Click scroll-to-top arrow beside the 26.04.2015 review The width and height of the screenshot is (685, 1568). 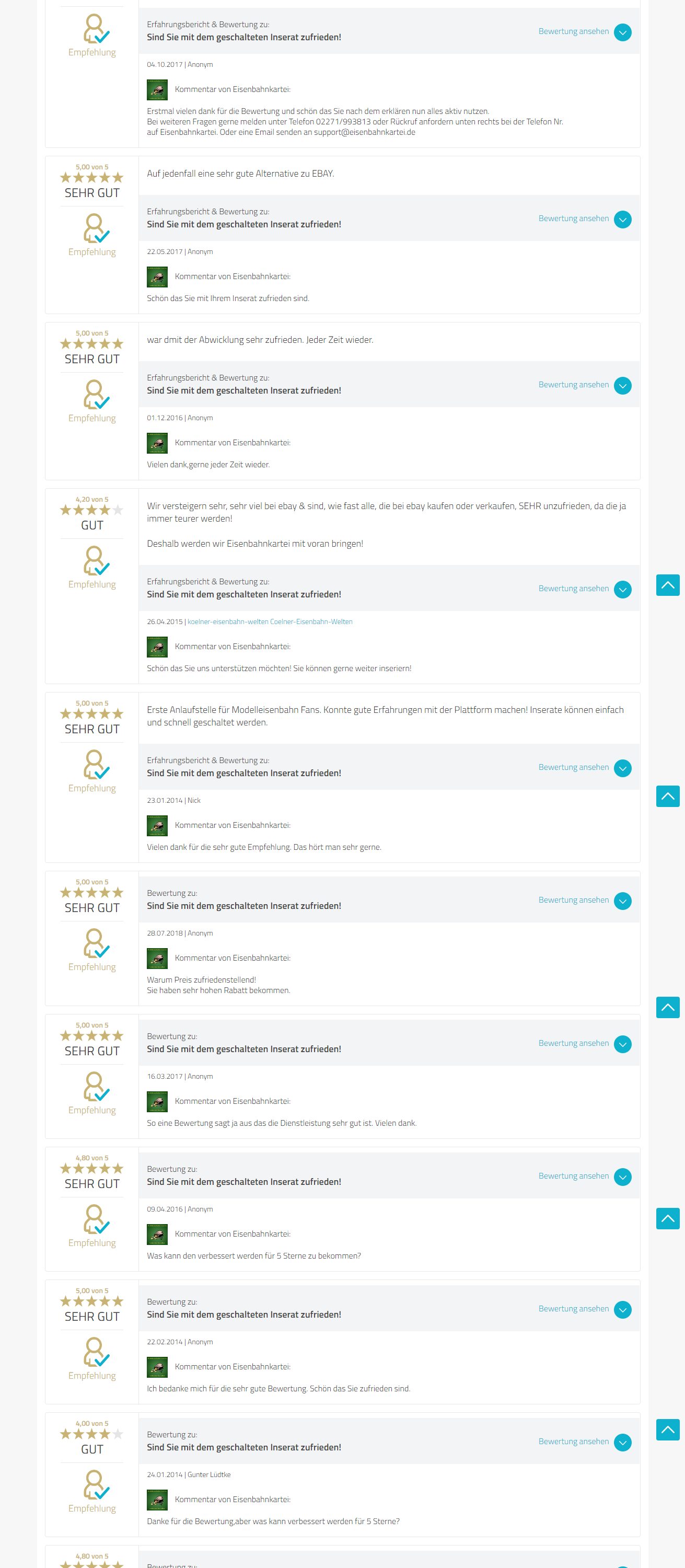point(667,585)
